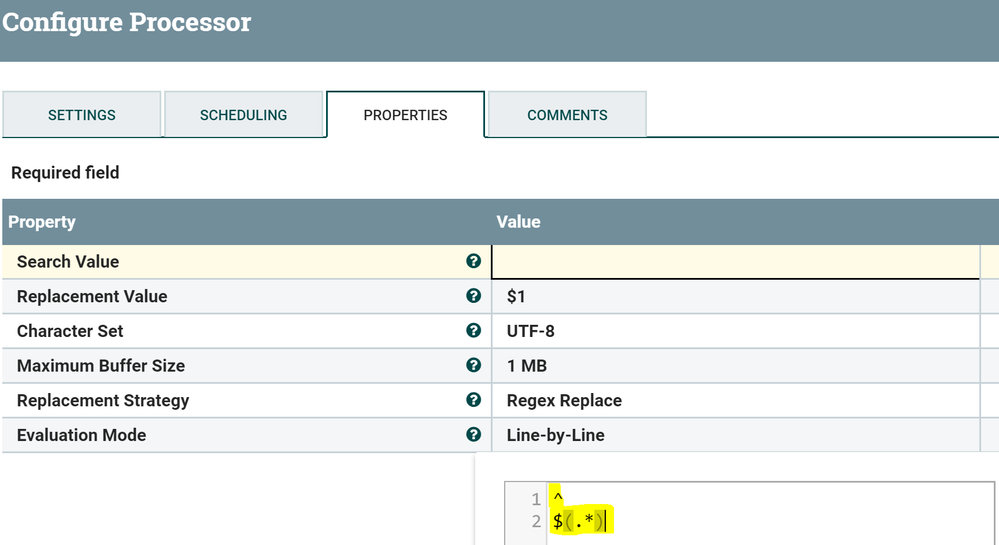The image size is (999, 545).
Task: Click help icon next to Maximum Buffer Size
Action: click(474, 366)
